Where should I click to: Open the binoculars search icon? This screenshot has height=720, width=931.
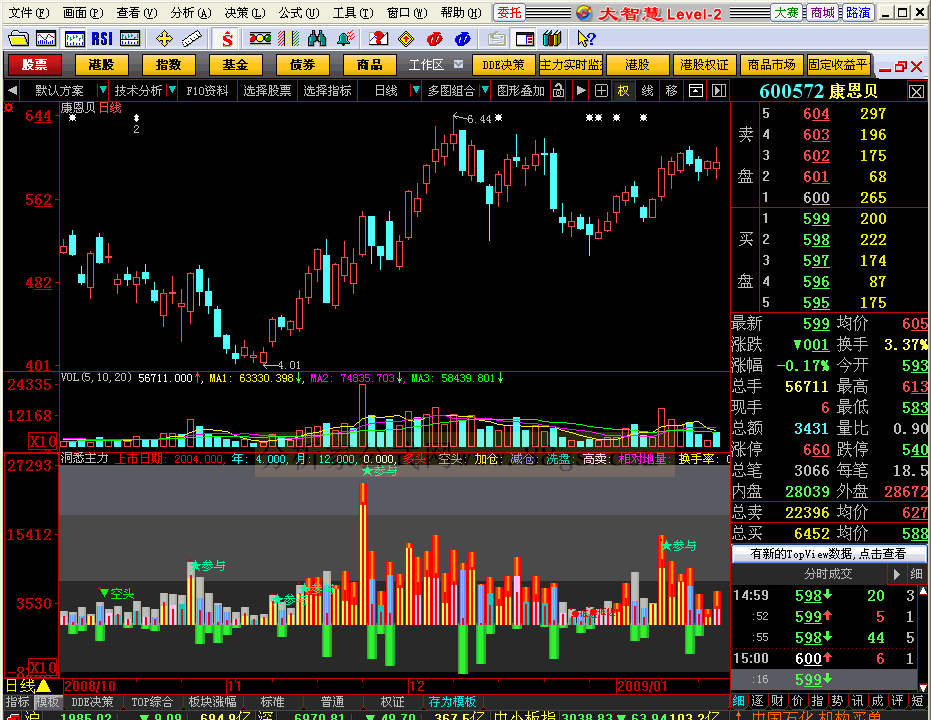coord(317,39)
